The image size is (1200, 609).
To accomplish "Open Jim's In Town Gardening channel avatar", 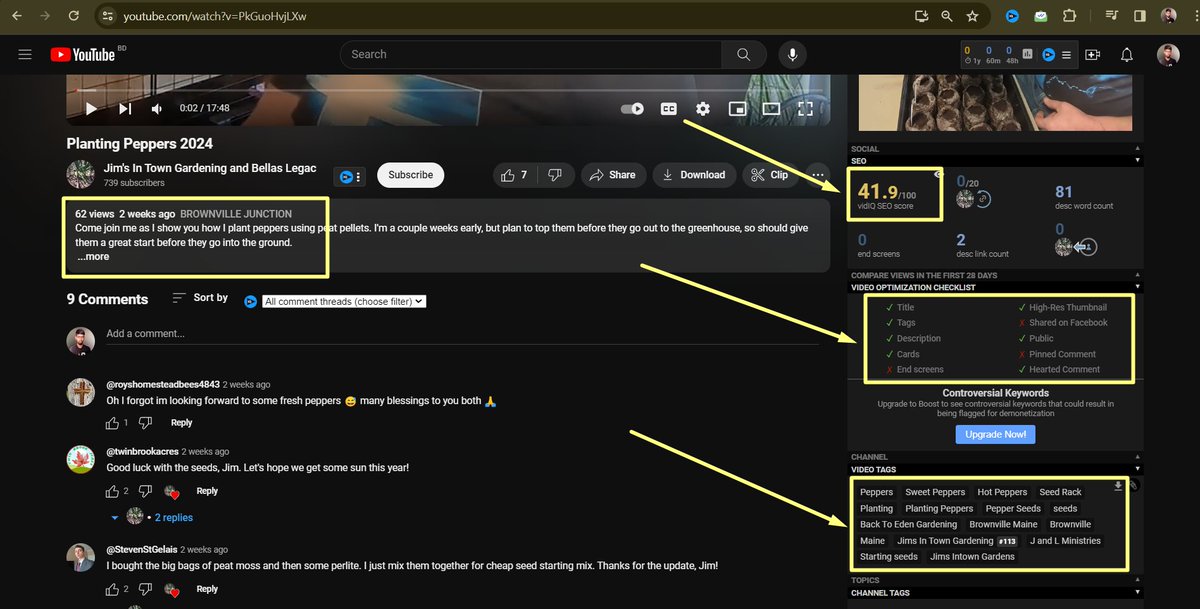I will click(81, 175).
